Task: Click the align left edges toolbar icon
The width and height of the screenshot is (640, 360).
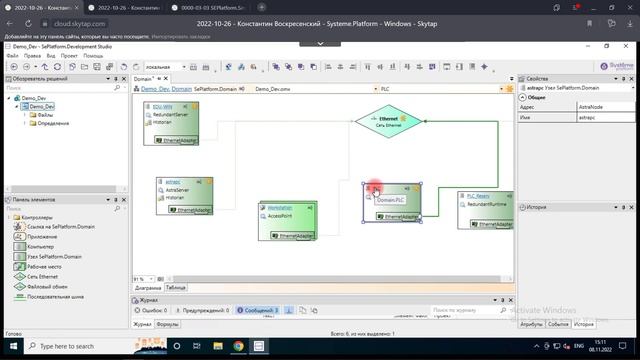Action: pos(328,67)
